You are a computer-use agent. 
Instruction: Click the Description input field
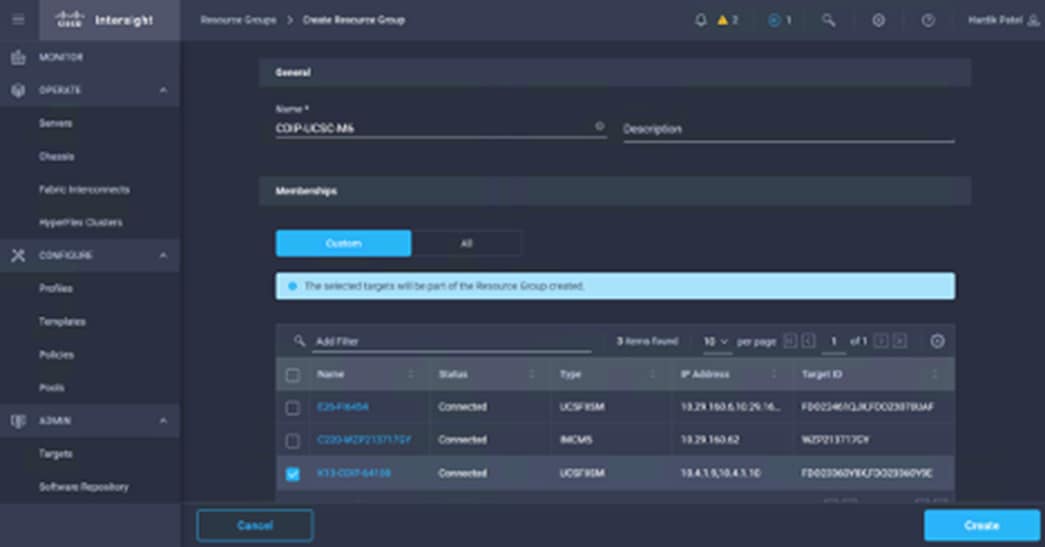(x=788, y=129)
